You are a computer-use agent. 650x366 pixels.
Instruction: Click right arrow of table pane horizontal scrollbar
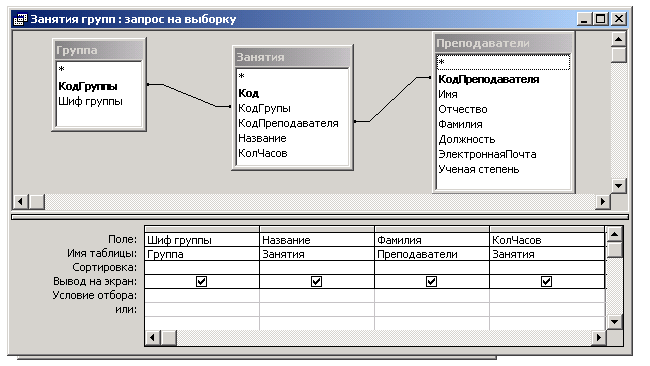click(x=602, y=202)
